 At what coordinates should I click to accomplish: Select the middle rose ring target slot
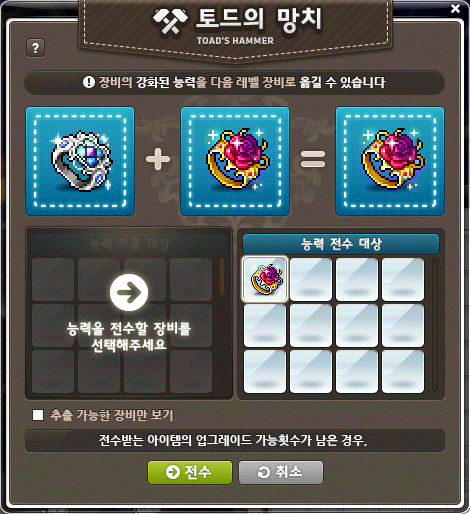tap(235, 161)
